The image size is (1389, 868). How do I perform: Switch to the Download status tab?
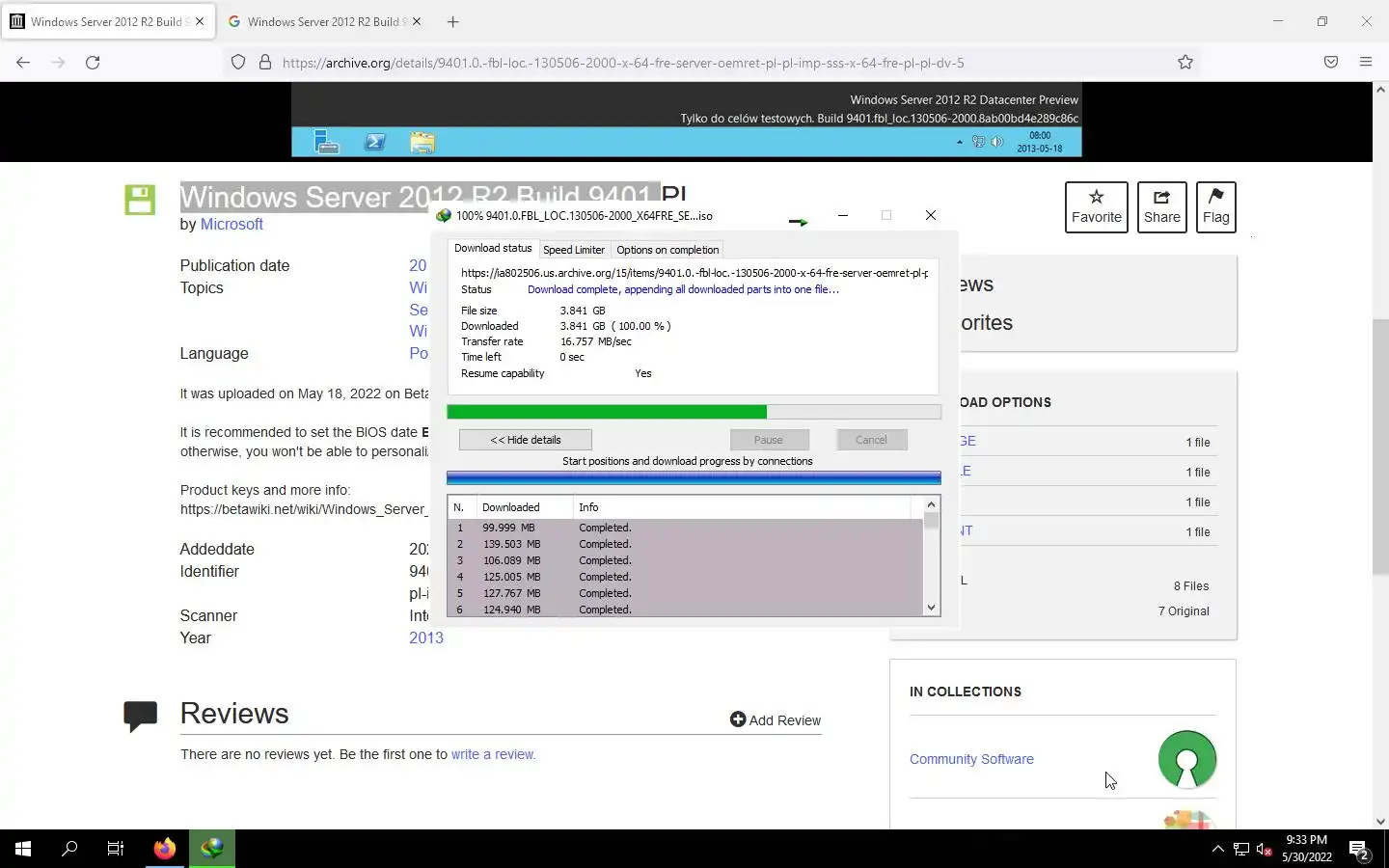click(493, 248)
